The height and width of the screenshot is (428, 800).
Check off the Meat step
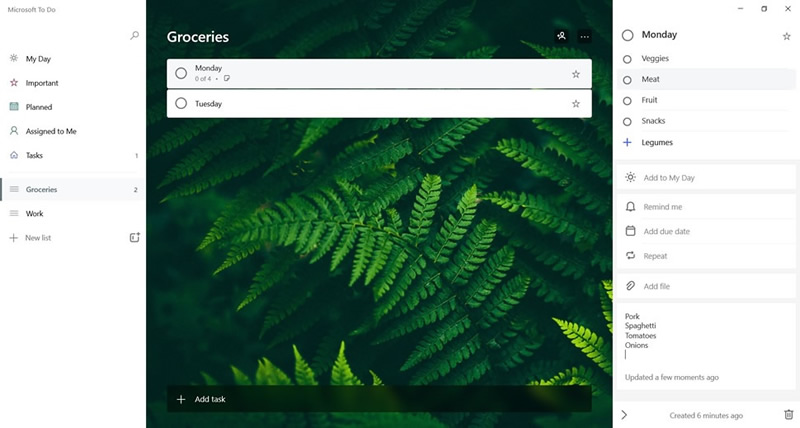pyautogui.click(x=627, y=80)
